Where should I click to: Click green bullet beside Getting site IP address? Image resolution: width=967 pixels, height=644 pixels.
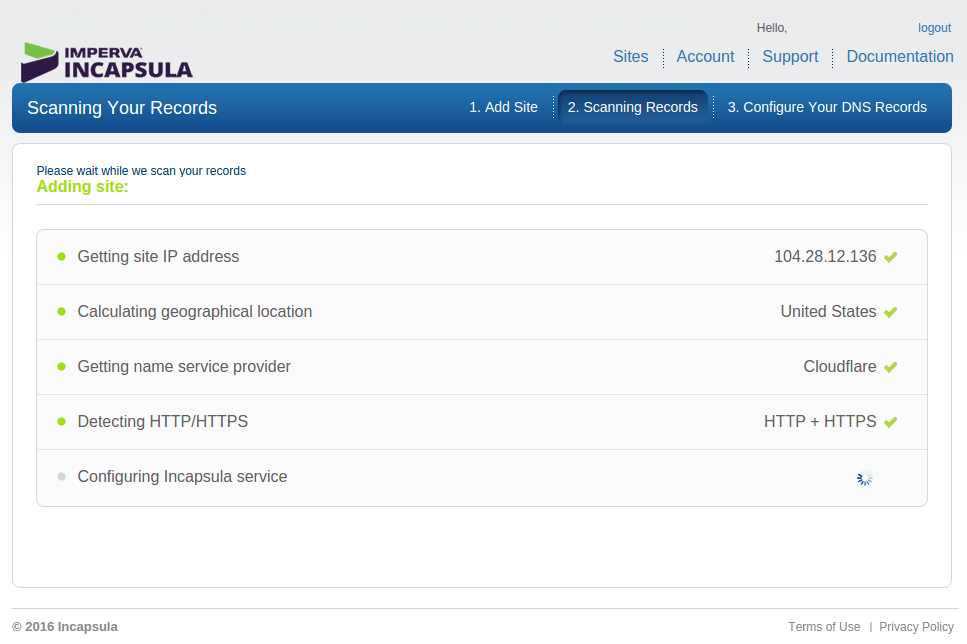click(x=61, y=257)
